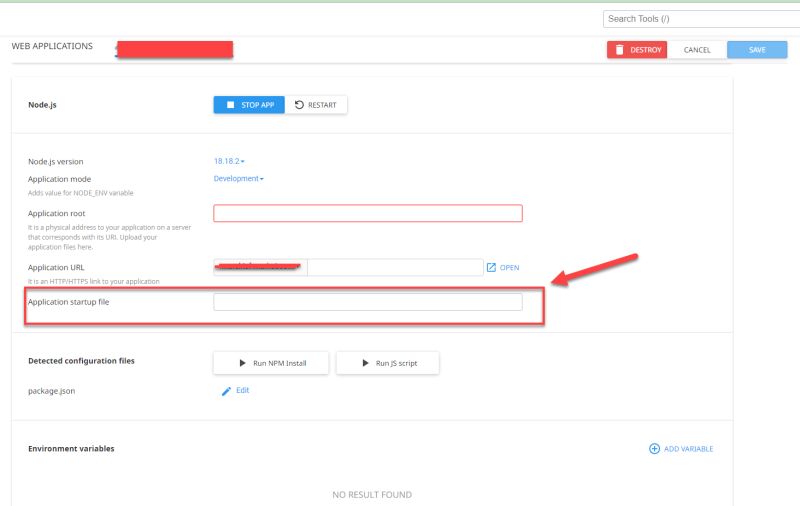Viewport: 800px width, 506px height.
Task: Focus the Application startup file field
Action: click(368, 302)
